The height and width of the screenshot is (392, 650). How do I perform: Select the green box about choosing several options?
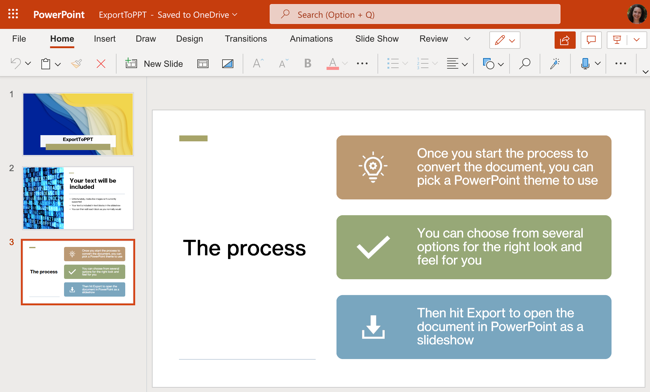point(474,247)
